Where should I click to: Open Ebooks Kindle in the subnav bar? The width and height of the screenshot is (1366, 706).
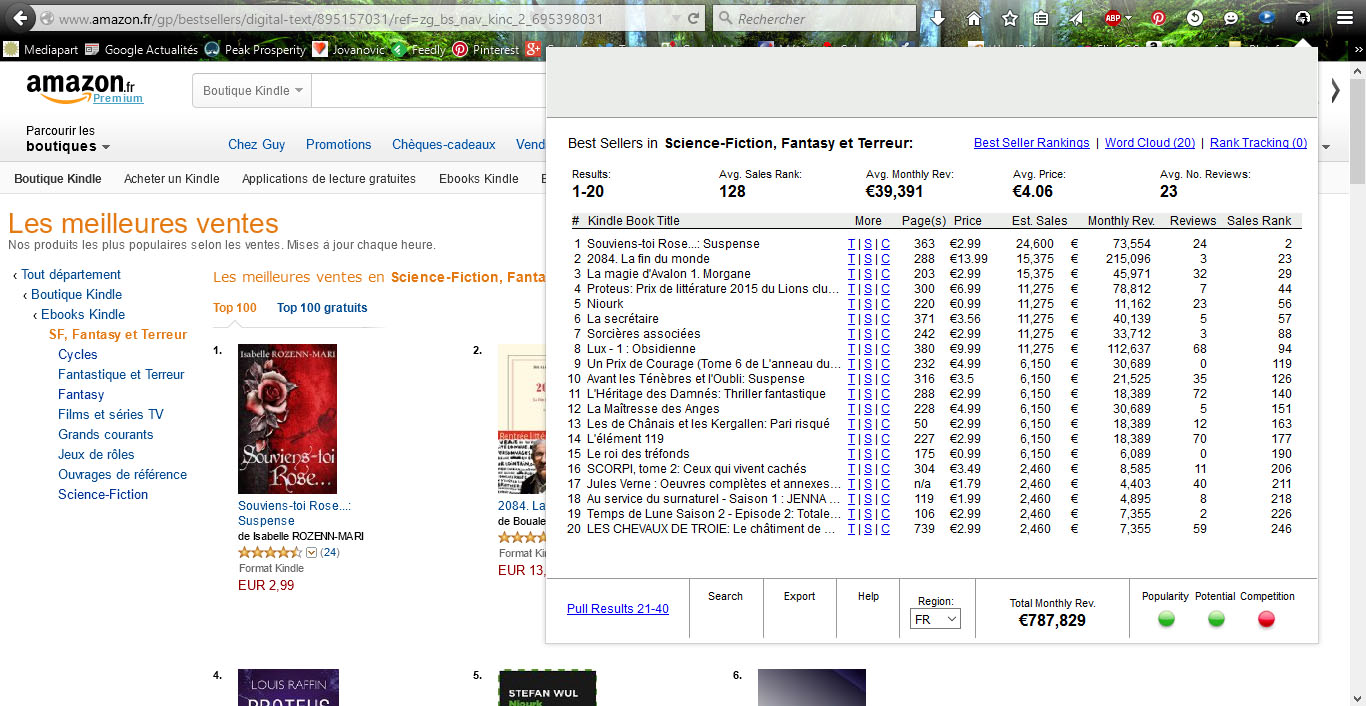point(479,179)
